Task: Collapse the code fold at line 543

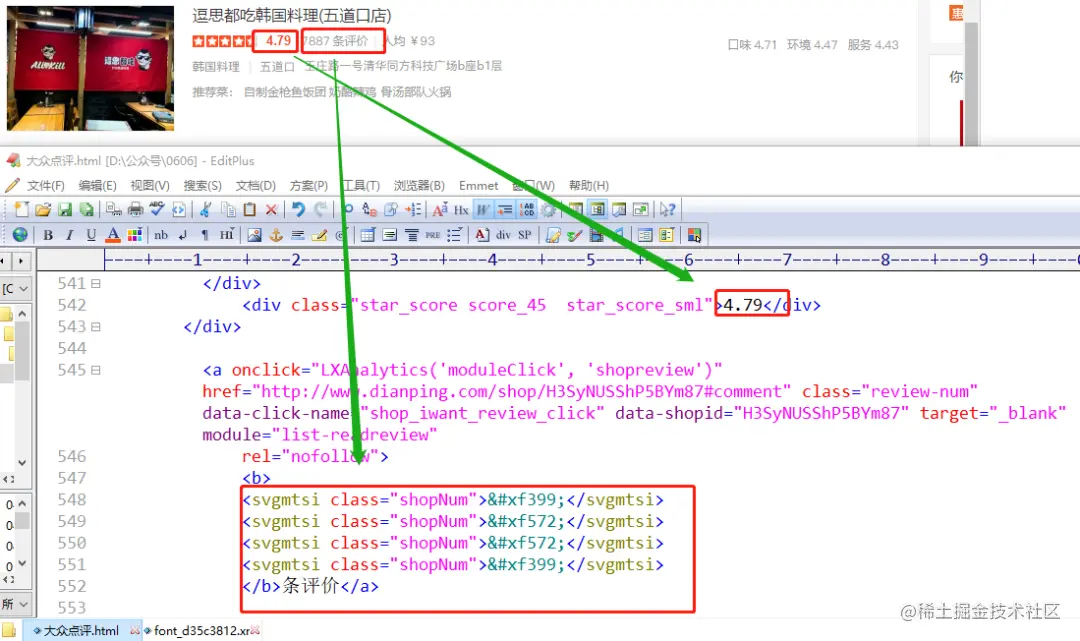Action: coord(96,327)
